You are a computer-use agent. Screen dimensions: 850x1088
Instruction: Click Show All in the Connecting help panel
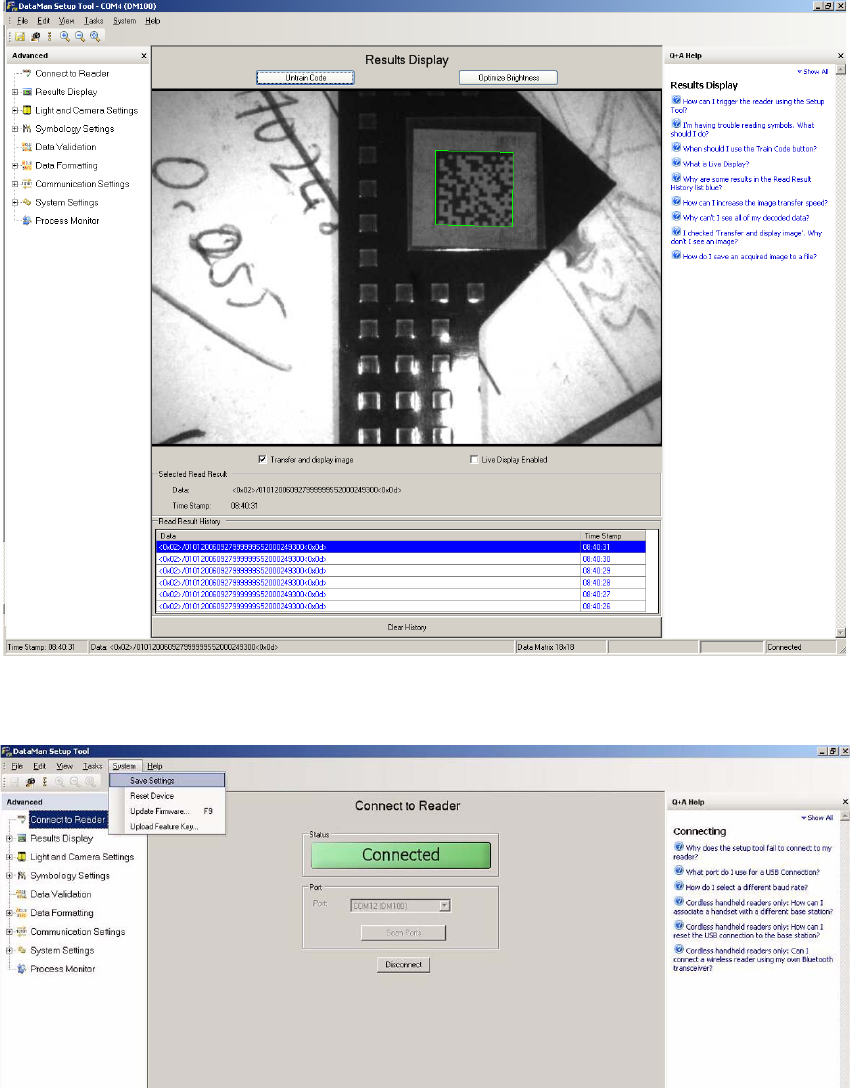point(817,817)
